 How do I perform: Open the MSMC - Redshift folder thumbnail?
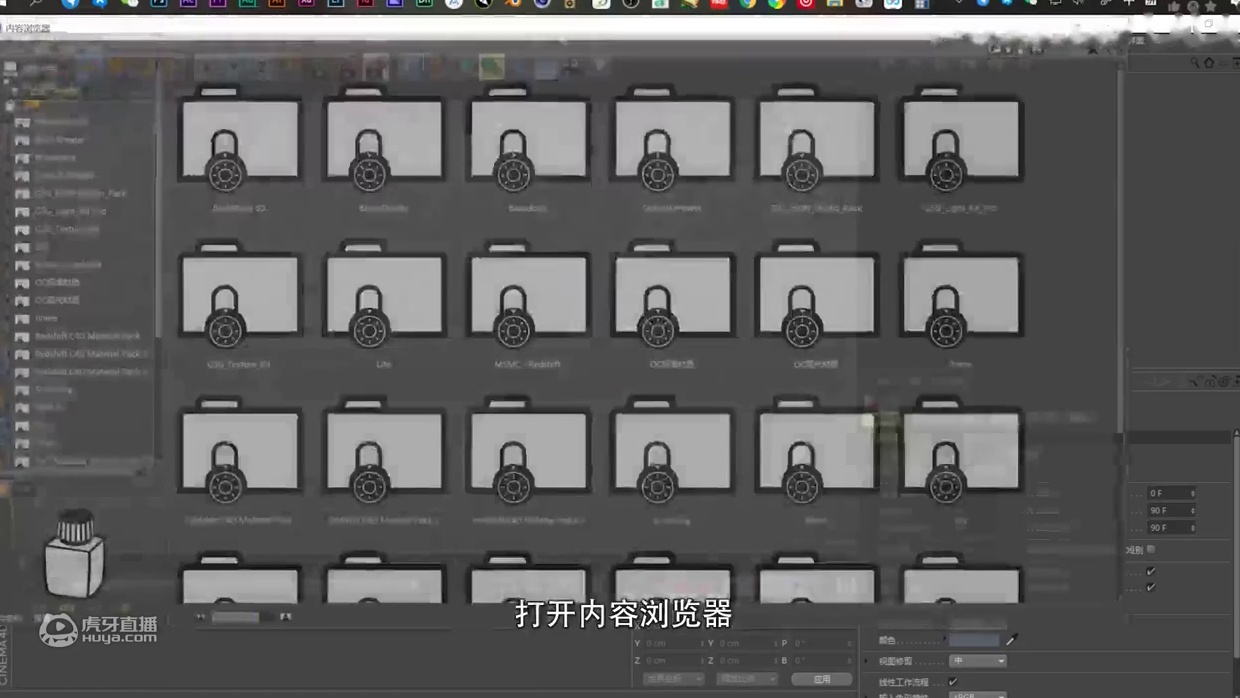pyautogui.click(x=528, y=294)
